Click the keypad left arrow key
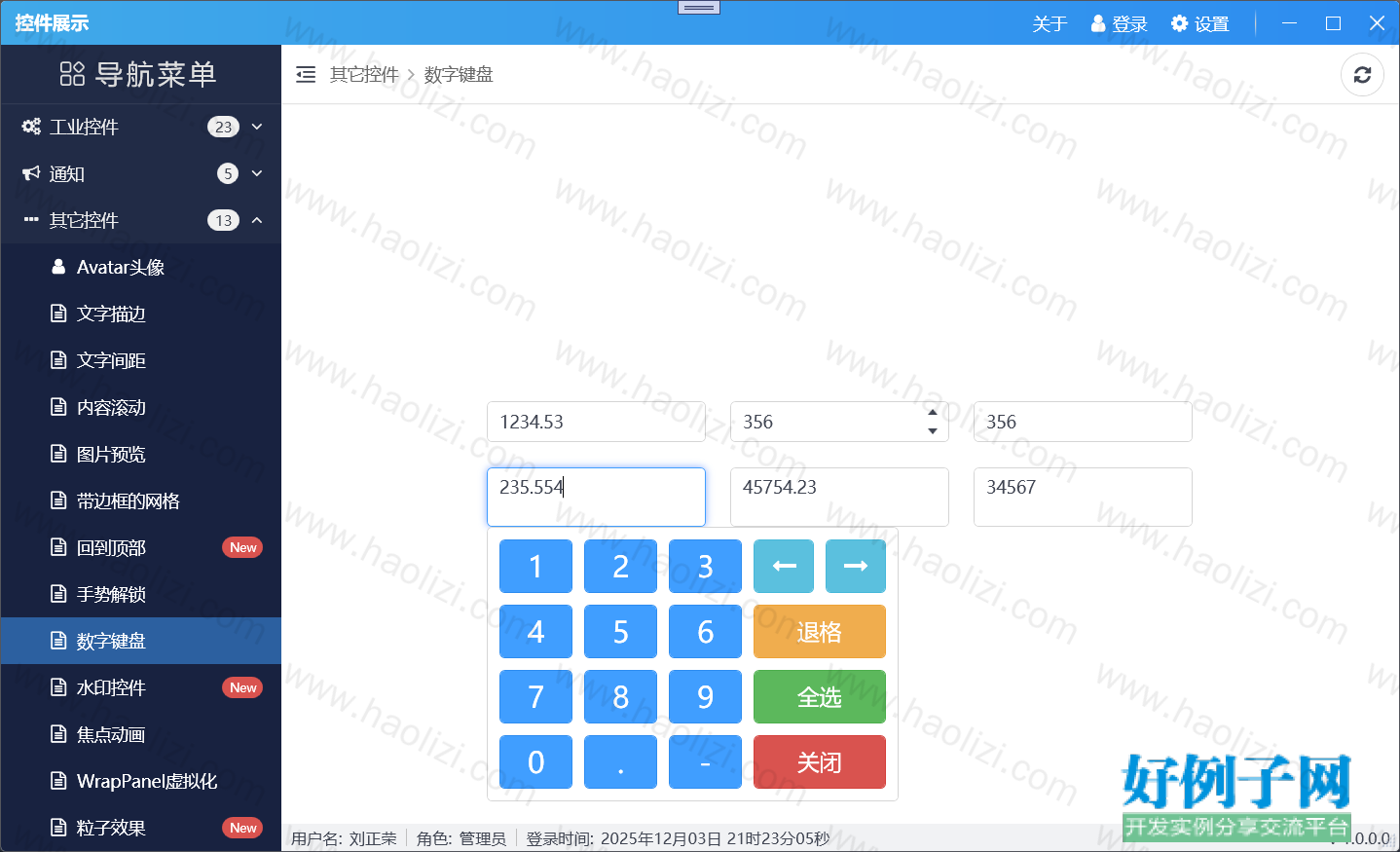Viewport: 1400px width, 852px height. (784, 566)
